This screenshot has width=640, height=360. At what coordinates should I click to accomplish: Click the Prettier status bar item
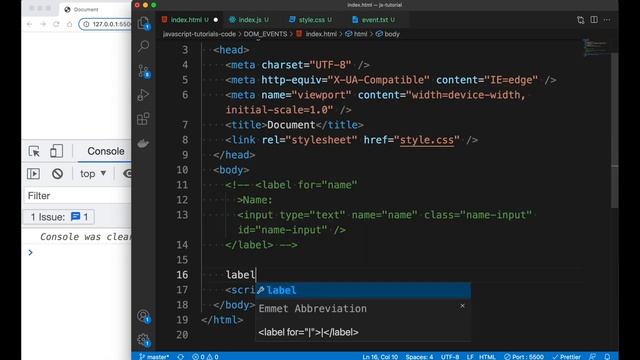pyautogui.click(x=567, y=356)
